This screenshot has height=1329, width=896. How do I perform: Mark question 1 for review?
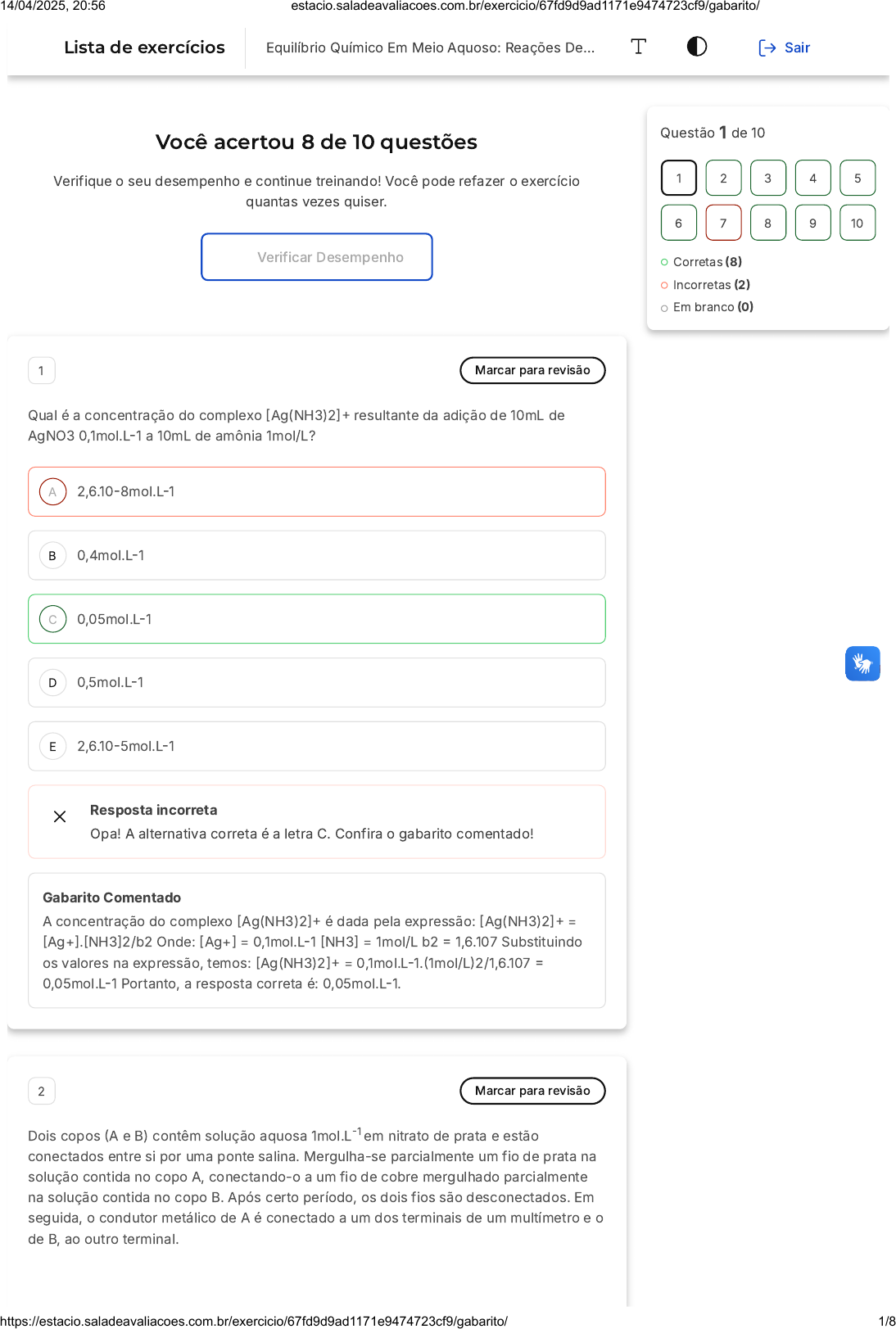pyautogui.click(x=532, y=370)
